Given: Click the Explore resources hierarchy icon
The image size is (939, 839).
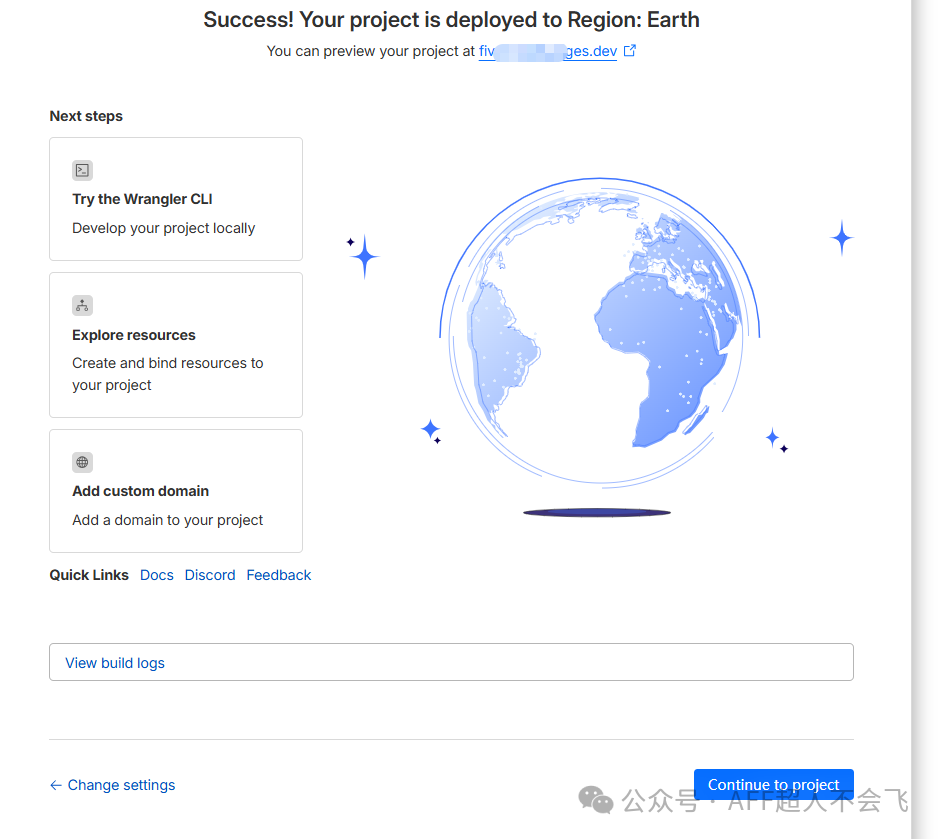Looking at the screenshot, I should click(x=82, y=305).
